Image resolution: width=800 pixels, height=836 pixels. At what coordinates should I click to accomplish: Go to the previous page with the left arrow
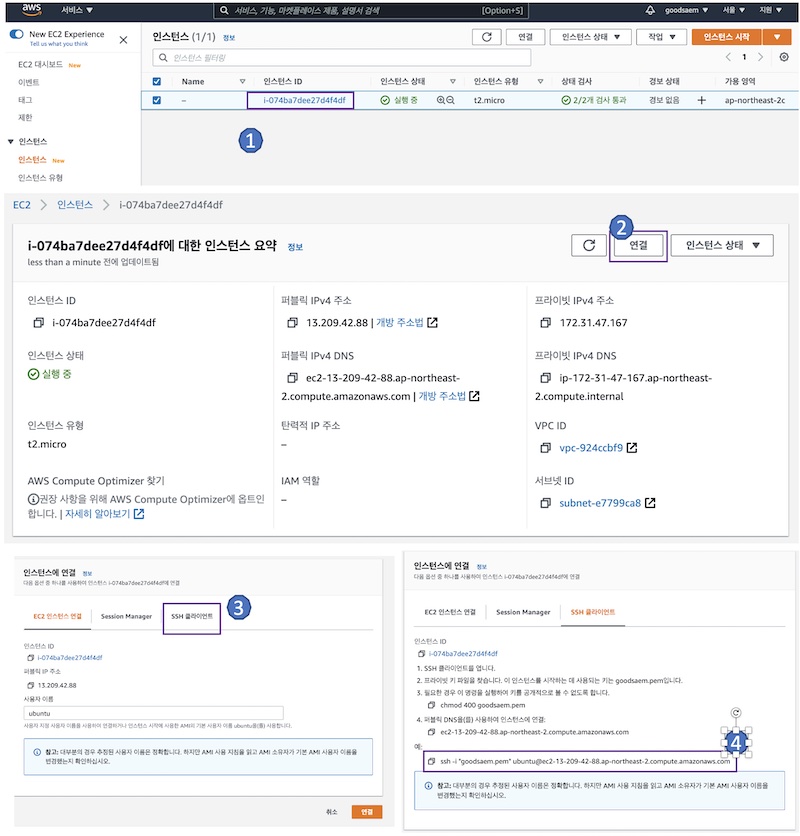pos(728,57)
